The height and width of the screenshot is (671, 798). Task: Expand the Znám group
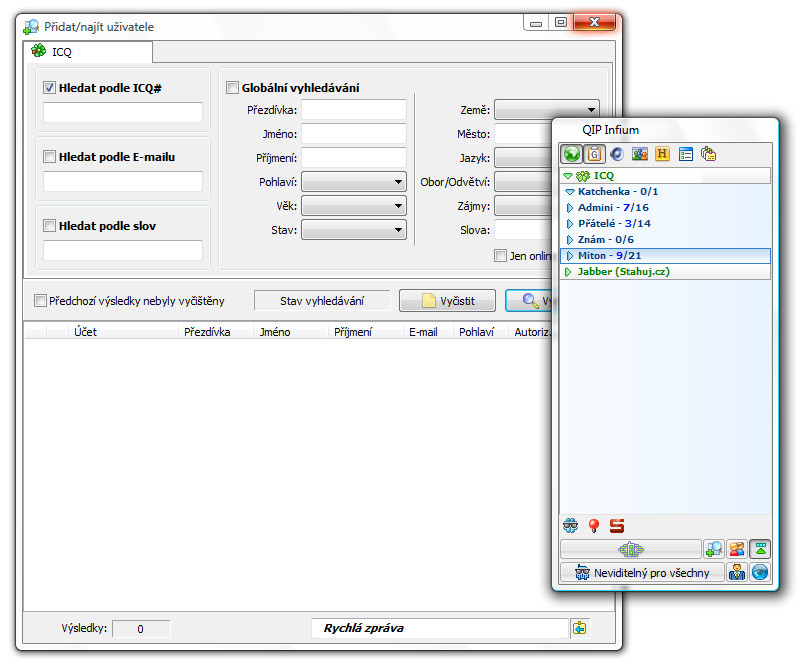click(x=570, y=240)
